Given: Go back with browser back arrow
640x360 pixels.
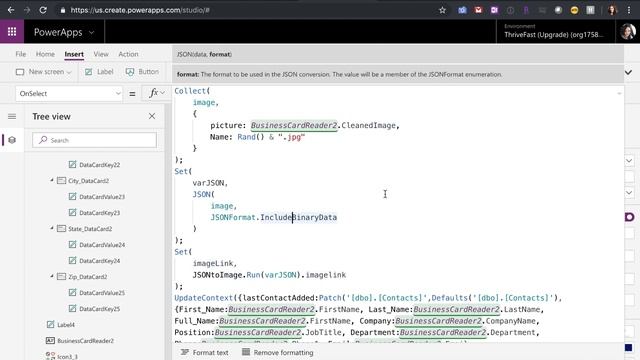Looking at the screenshot, I should point(11,10).
